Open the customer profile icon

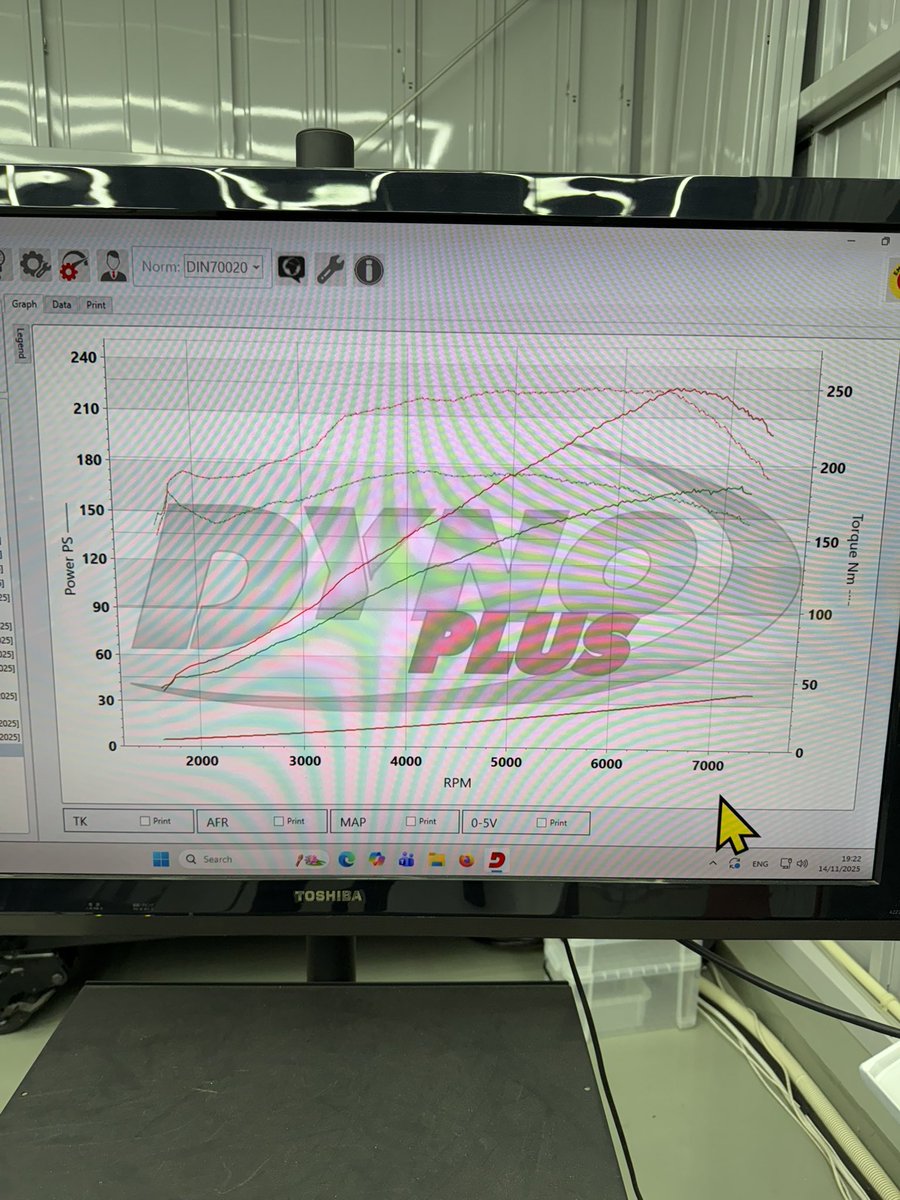111,266
